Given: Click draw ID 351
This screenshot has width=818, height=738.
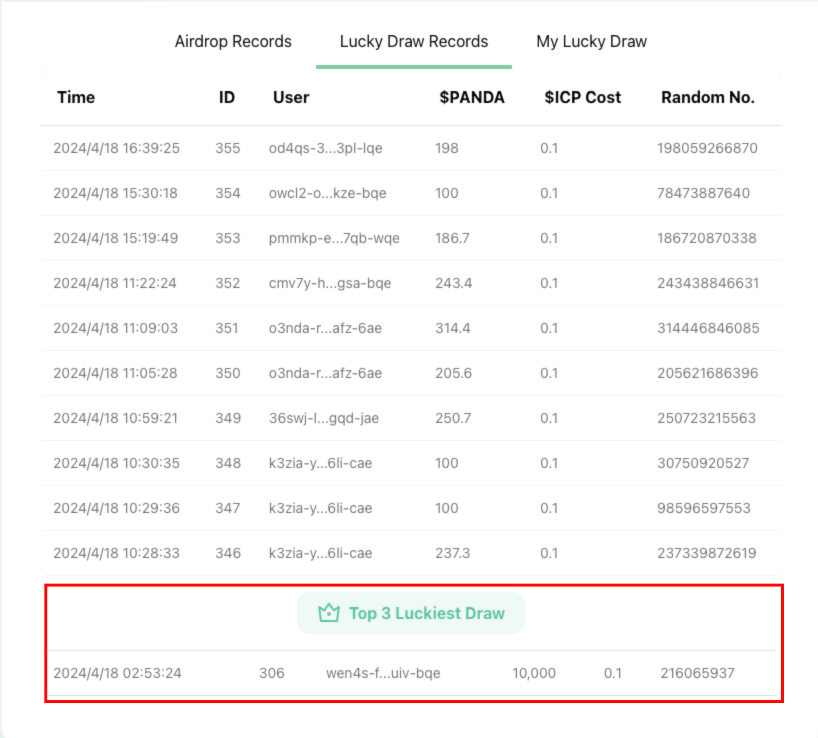Looking at the screenshot, I should pos(227,328).
